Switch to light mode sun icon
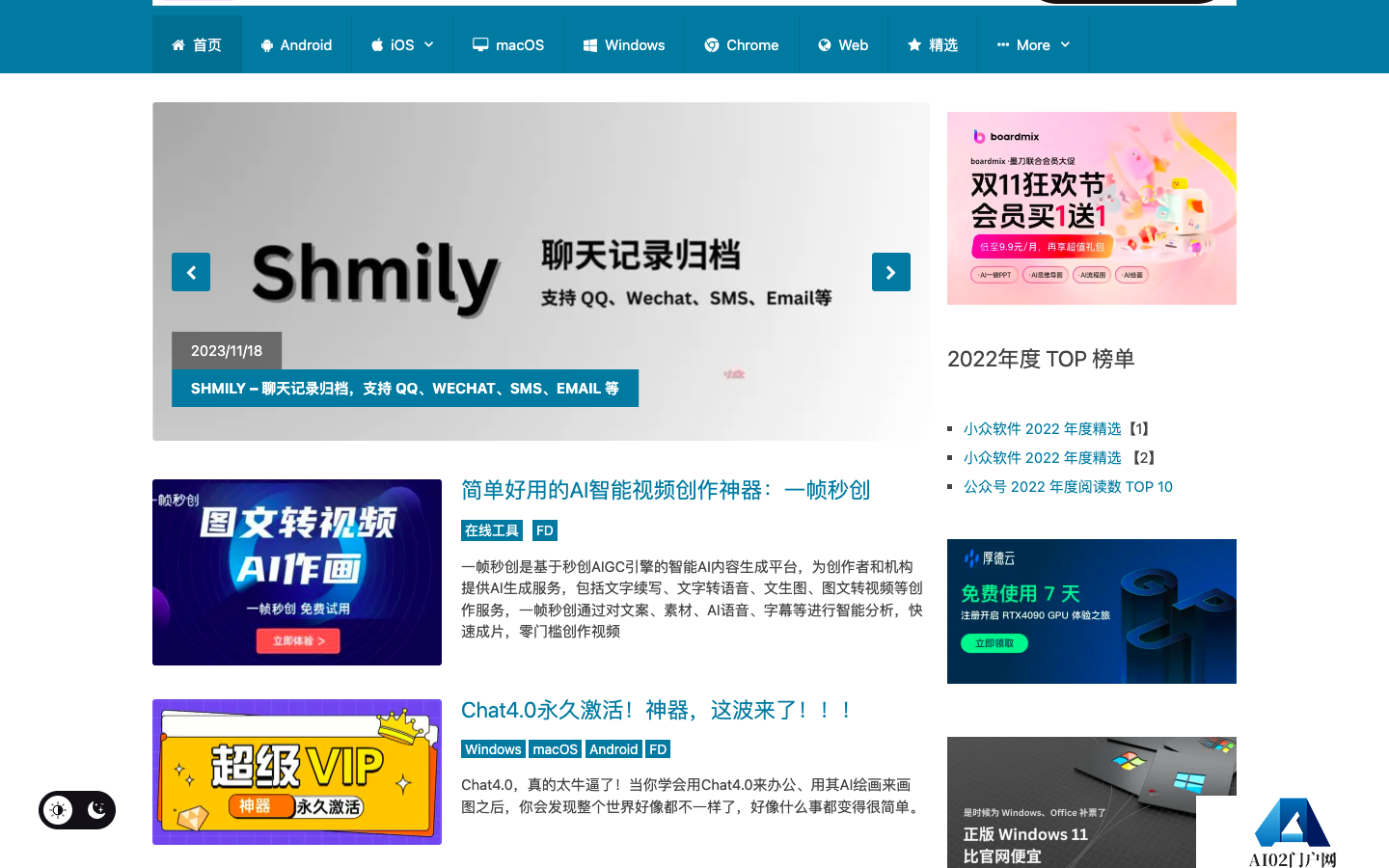1389x868 pixels. pos(58,810)
